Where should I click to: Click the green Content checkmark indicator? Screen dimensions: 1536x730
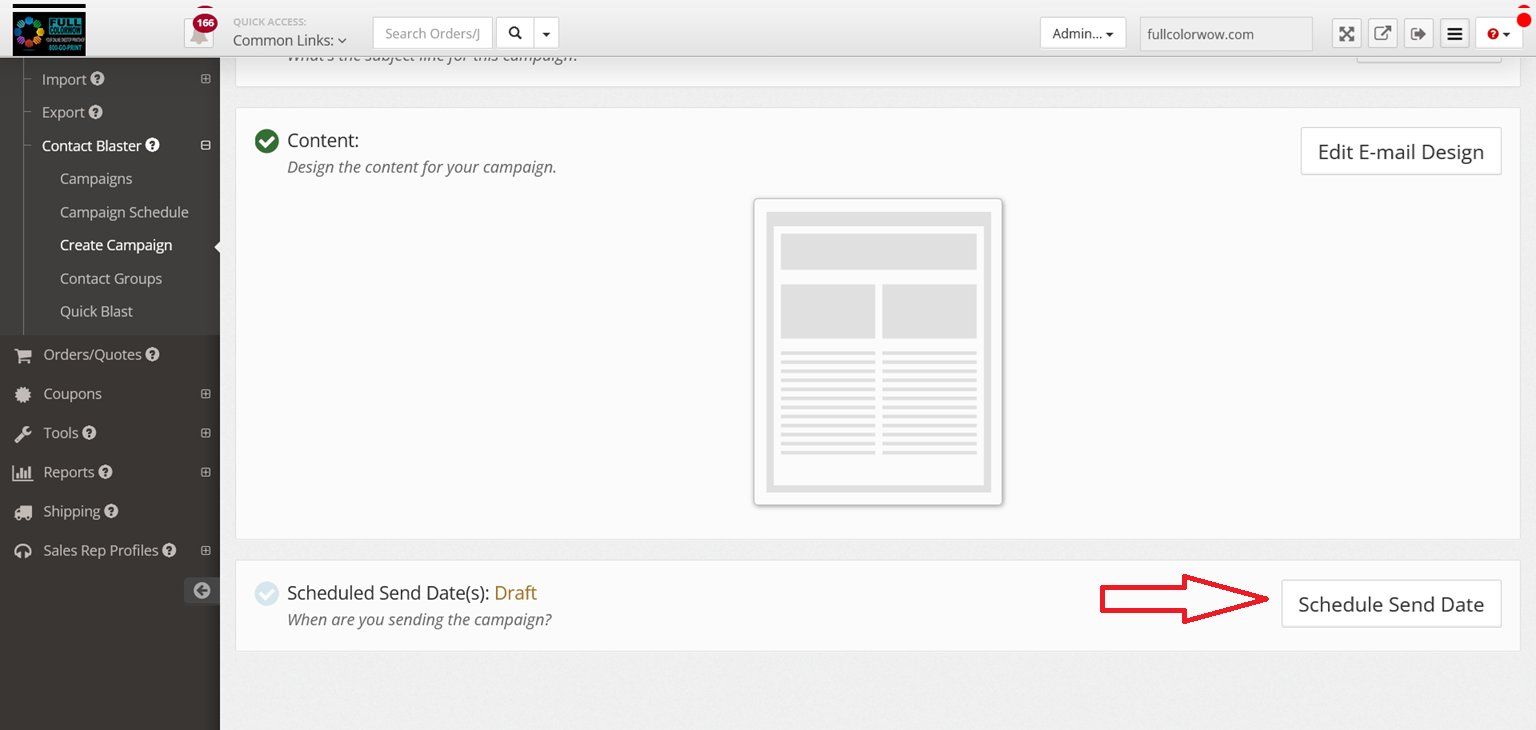[x=266, y=141]
